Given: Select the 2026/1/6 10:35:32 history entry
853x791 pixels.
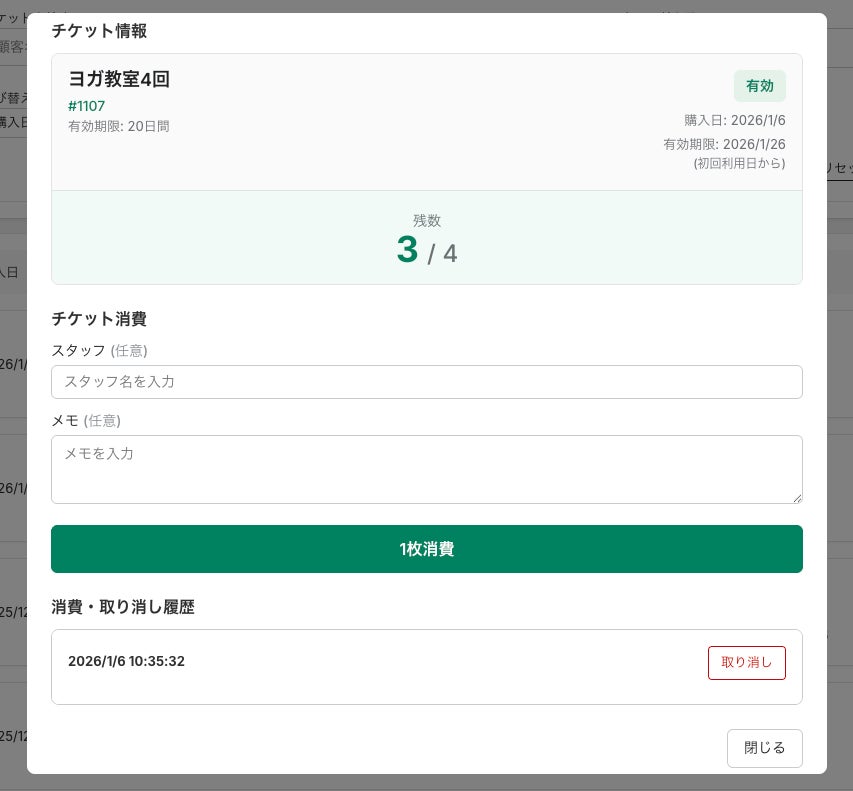Looking at the screenshot, I should tap(127, 661).
